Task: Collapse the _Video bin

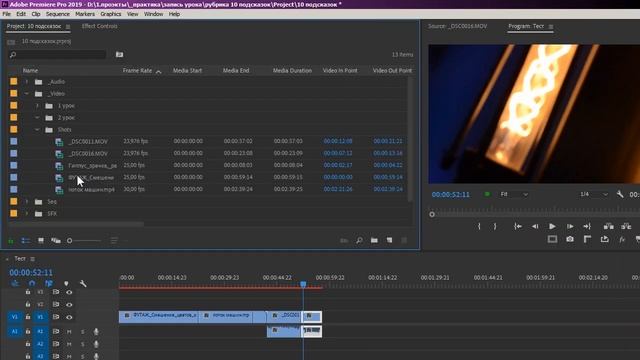Action: point(27,93)
